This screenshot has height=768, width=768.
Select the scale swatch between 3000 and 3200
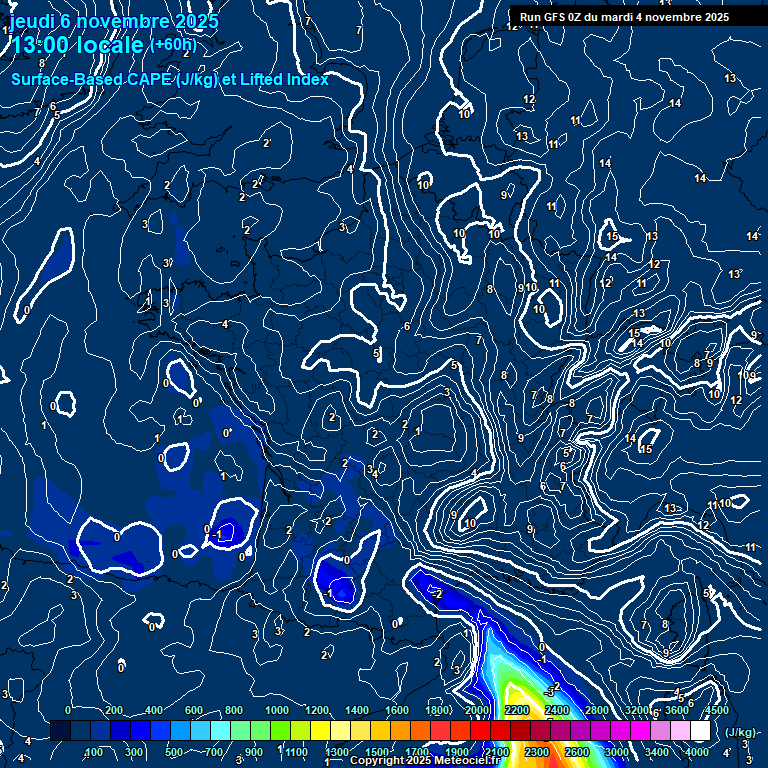(x=620, y=730)
